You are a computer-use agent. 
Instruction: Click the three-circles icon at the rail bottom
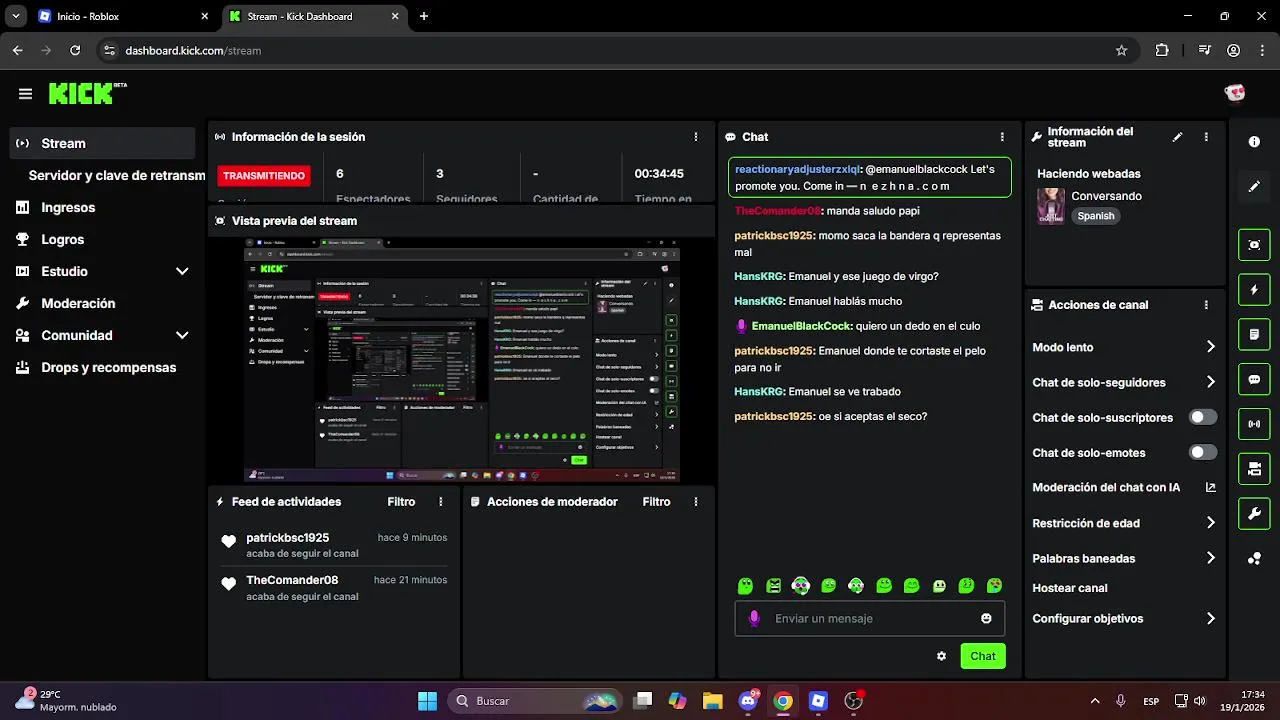1254,559
